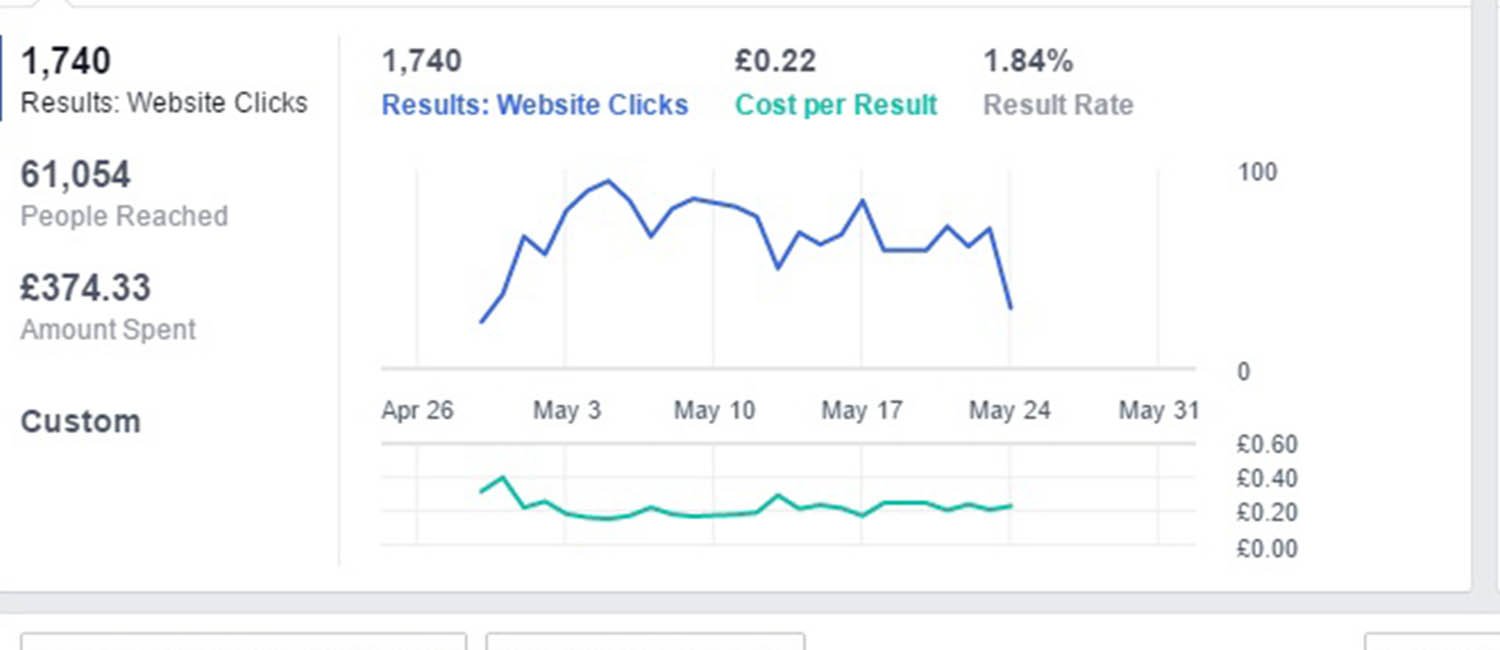Click the May 10 date label

pos(714,410)
